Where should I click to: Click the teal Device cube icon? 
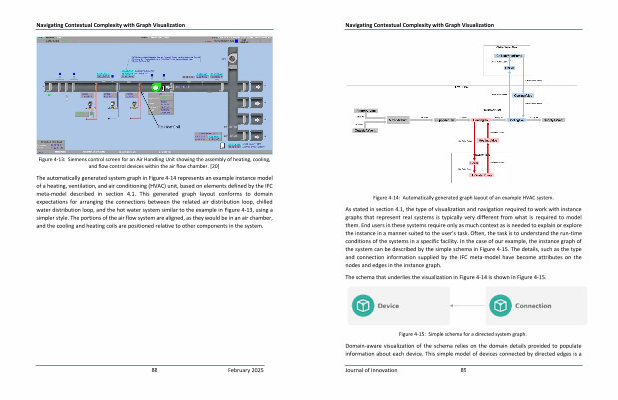(362, 305)
